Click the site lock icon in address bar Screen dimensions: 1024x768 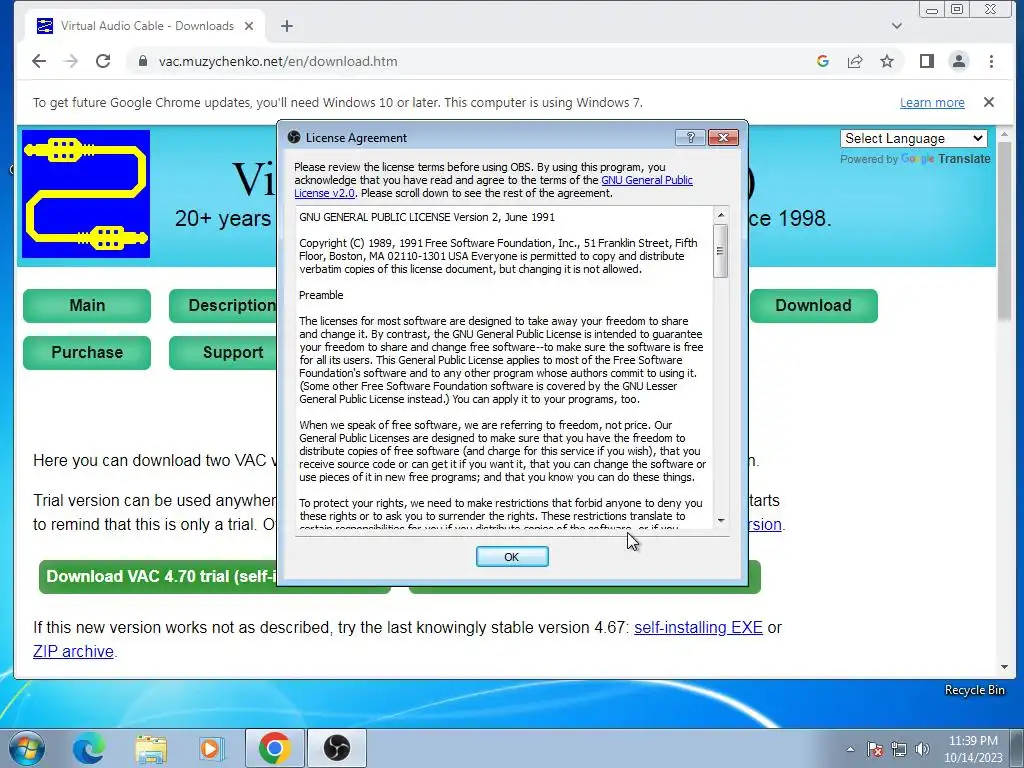click(142, 61)
